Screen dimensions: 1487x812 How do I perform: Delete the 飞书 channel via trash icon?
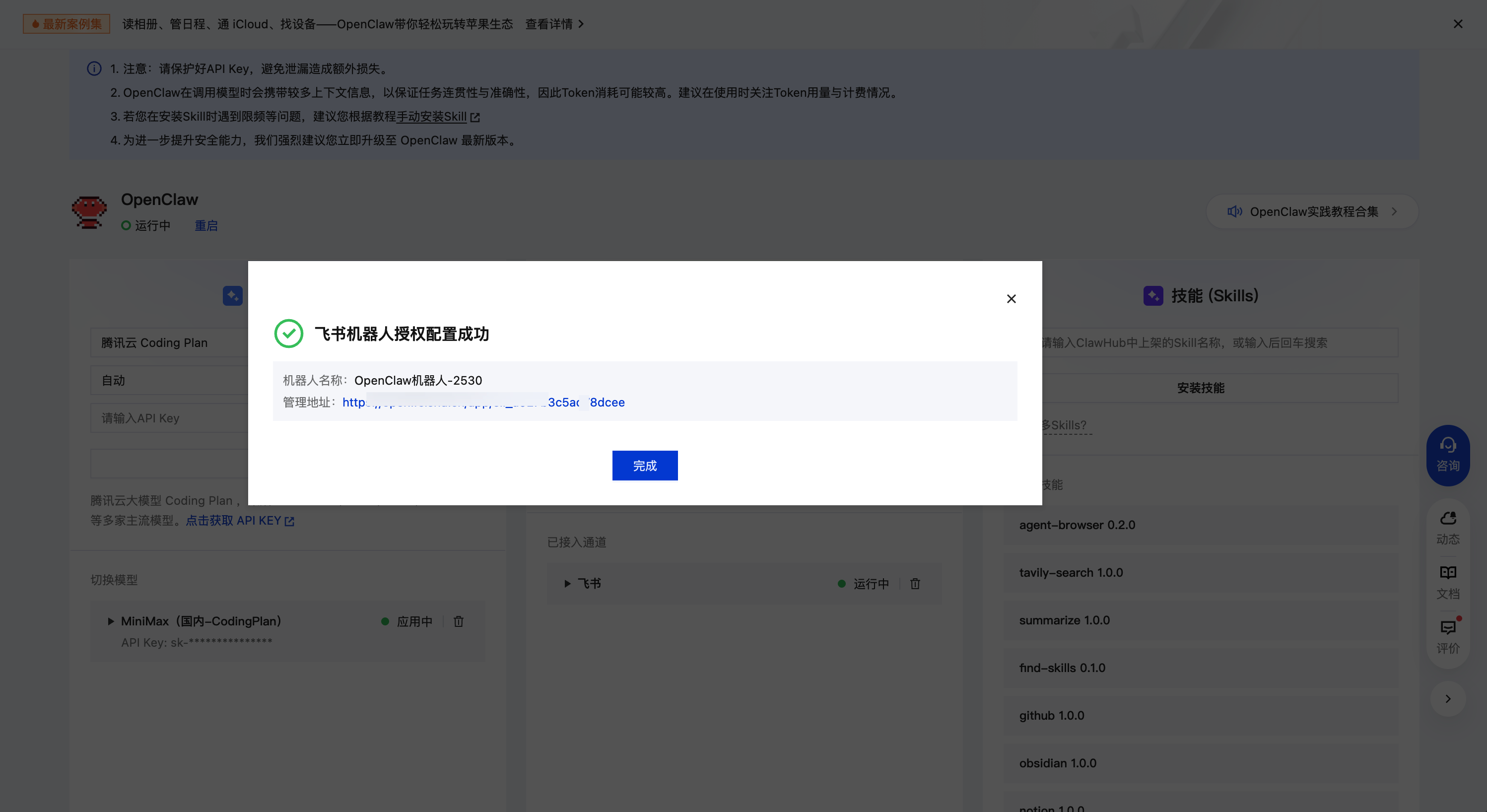click(915, 584)
